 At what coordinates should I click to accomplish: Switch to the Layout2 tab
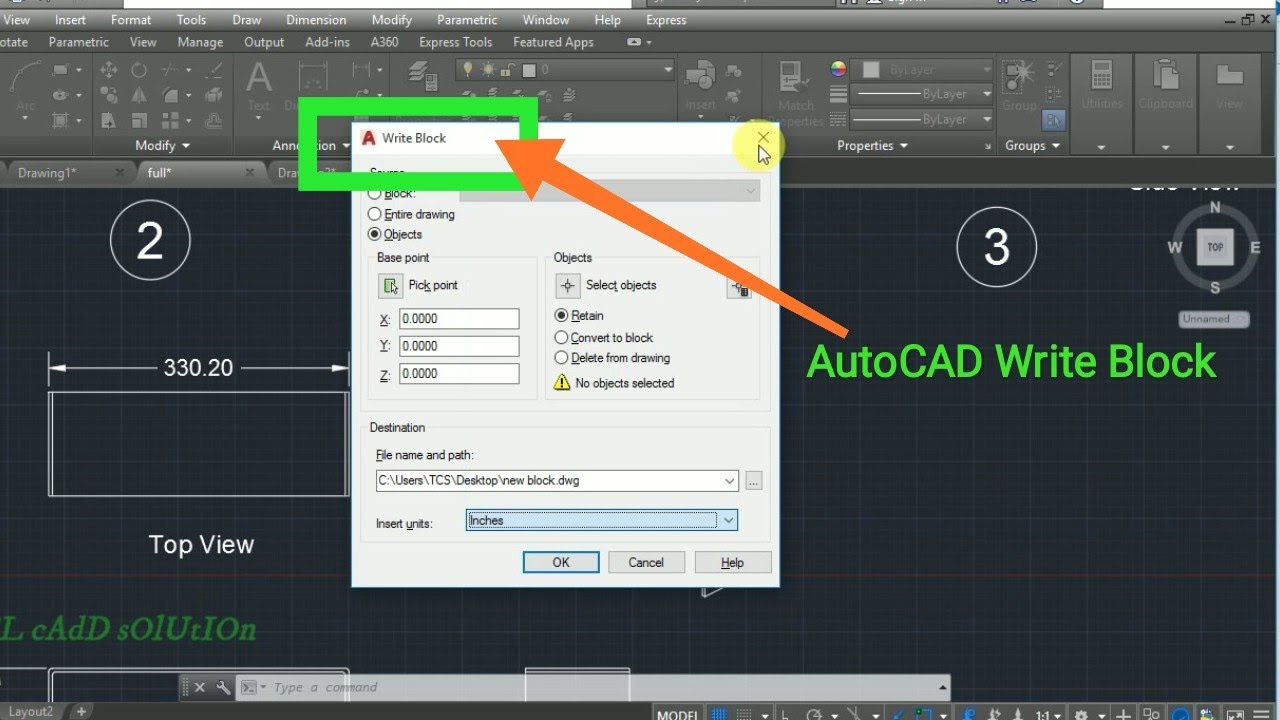point(30,712)
